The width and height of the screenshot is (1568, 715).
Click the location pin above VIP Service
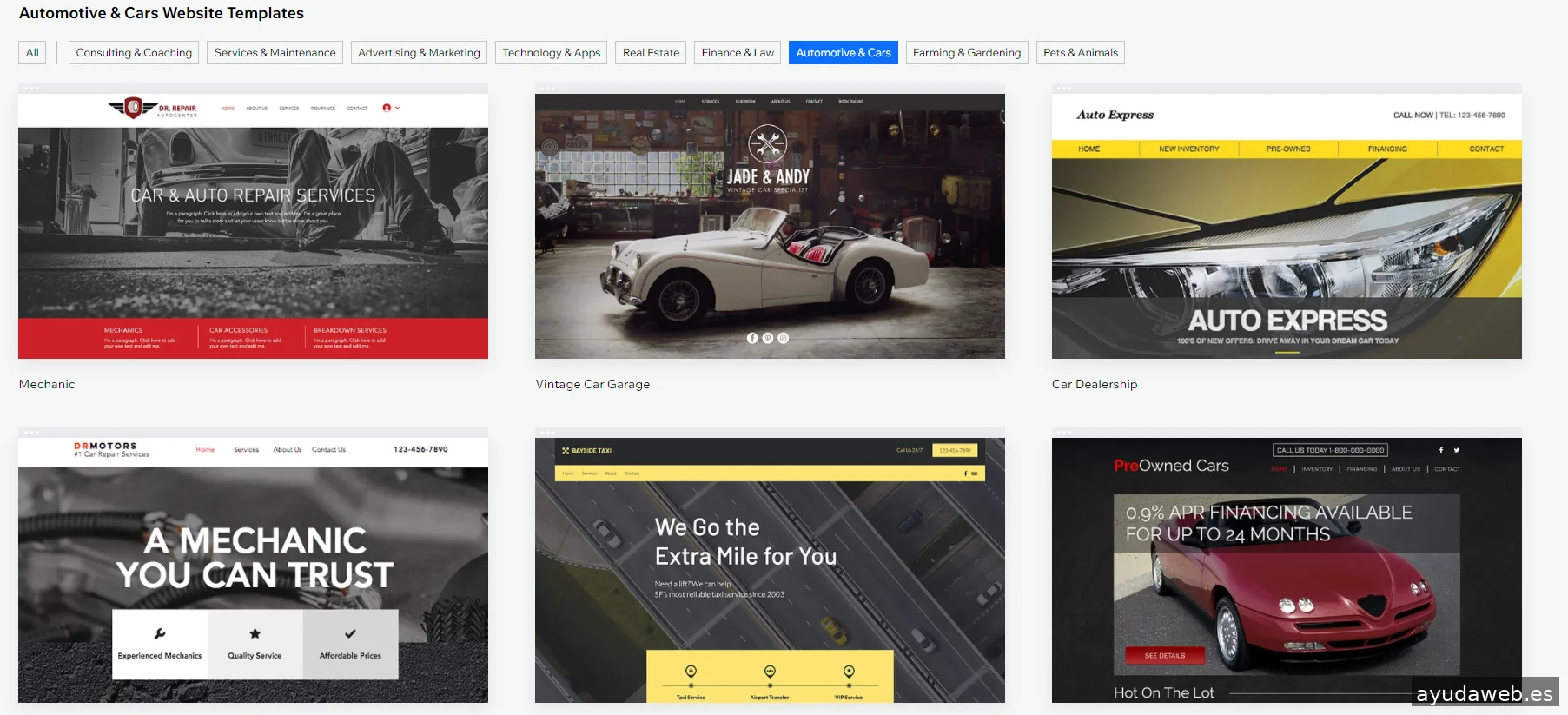[849, 672]
